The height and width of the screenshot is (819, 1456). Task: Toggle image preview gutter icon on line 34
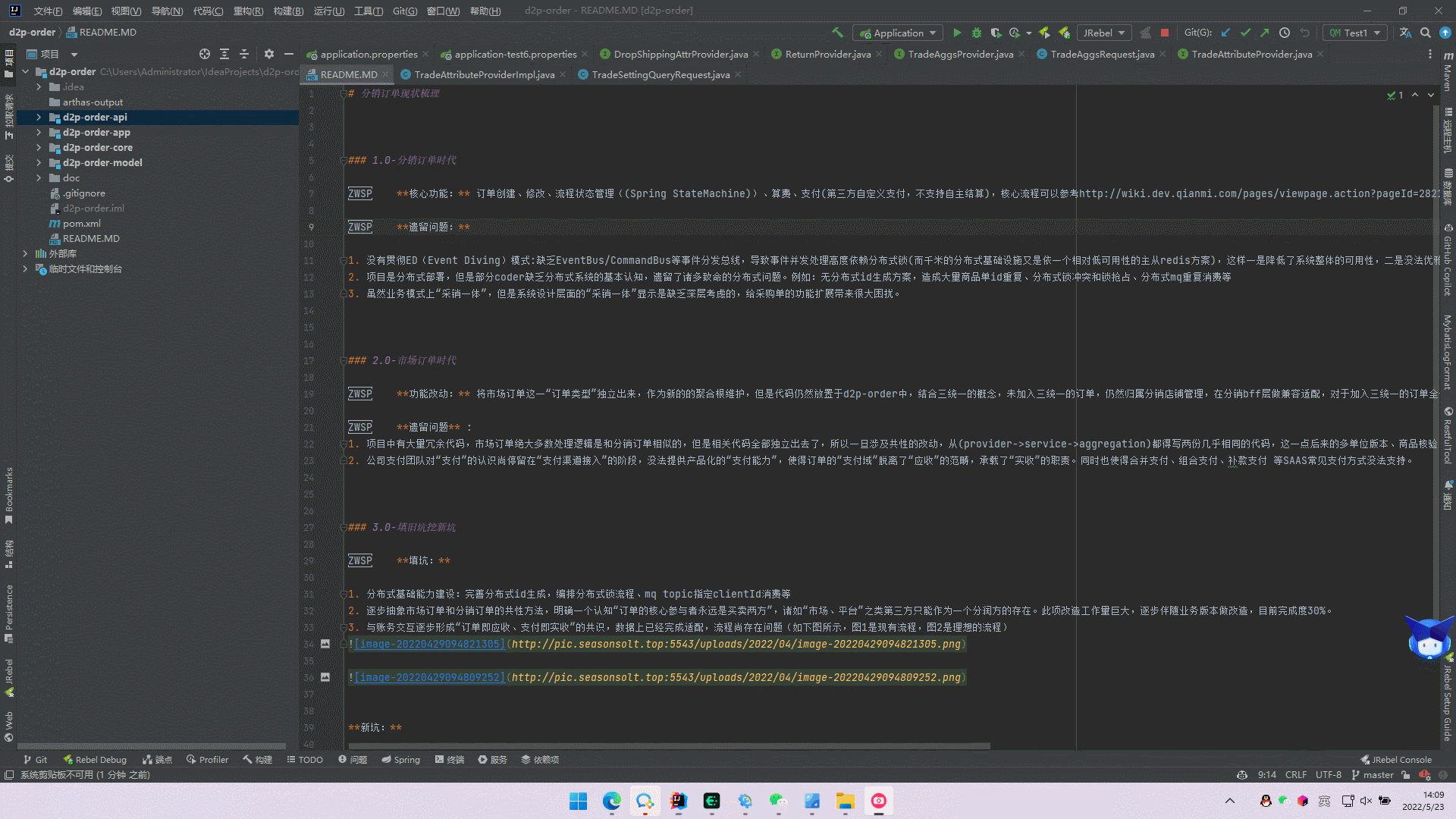(x=325, y=644)
